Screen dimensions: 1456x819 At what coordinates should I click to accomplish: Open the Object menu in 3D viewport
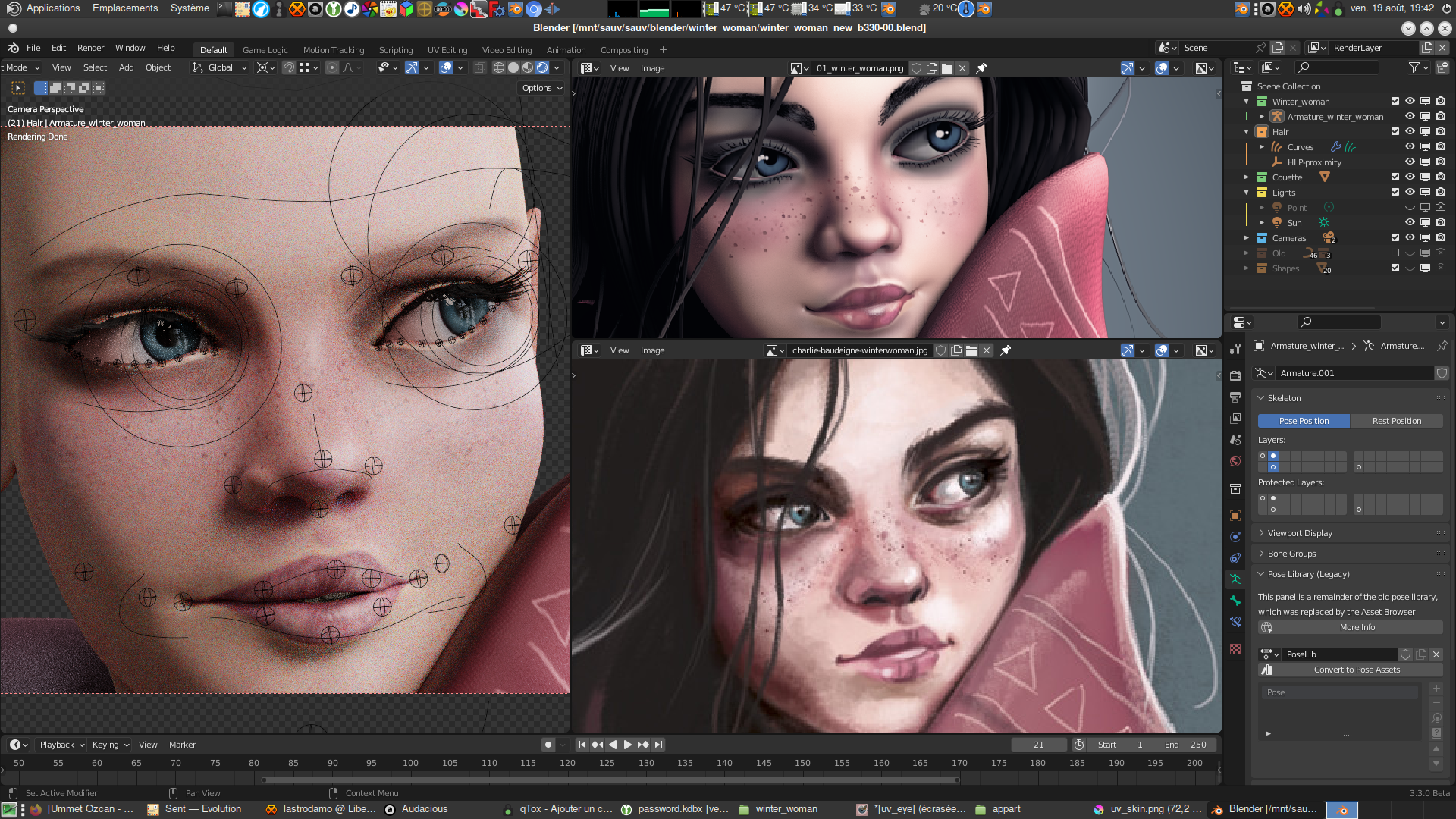click(x=158, y=67)
